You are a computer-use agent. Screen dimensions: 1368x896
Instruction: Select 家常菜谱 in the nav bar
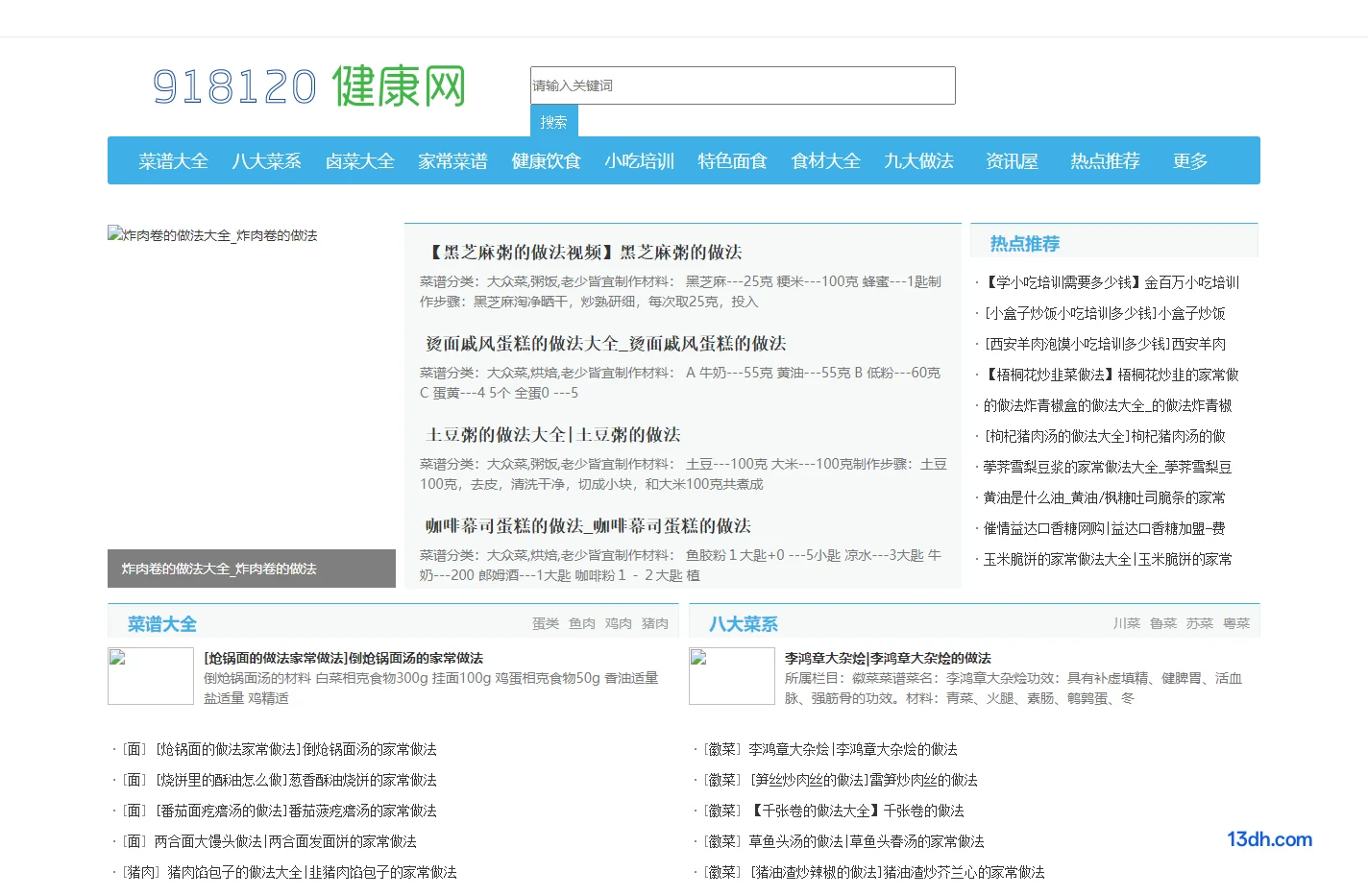(452, 161)
